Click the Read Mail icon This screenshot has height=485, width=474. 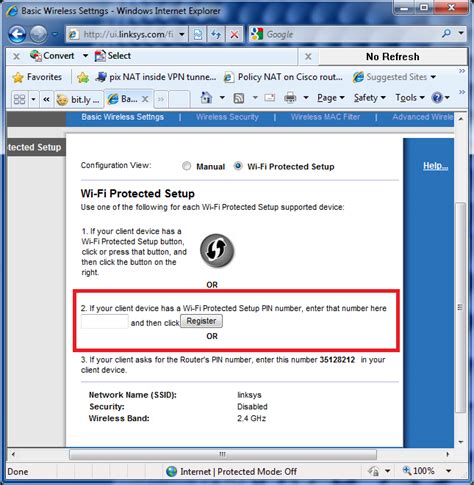coord(269,98)
